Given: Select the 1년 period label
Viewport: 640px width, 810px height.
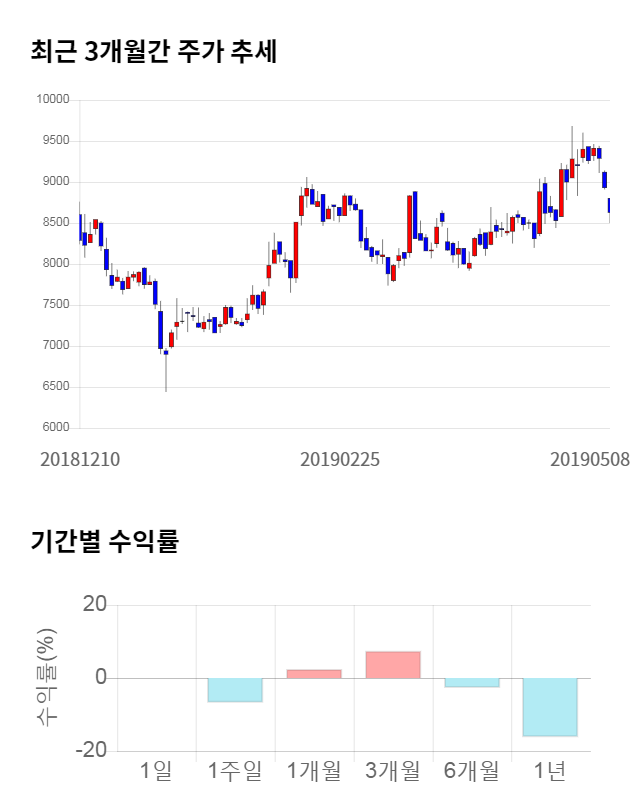Looking at the screenshot, I should click(x=550, y=771).
